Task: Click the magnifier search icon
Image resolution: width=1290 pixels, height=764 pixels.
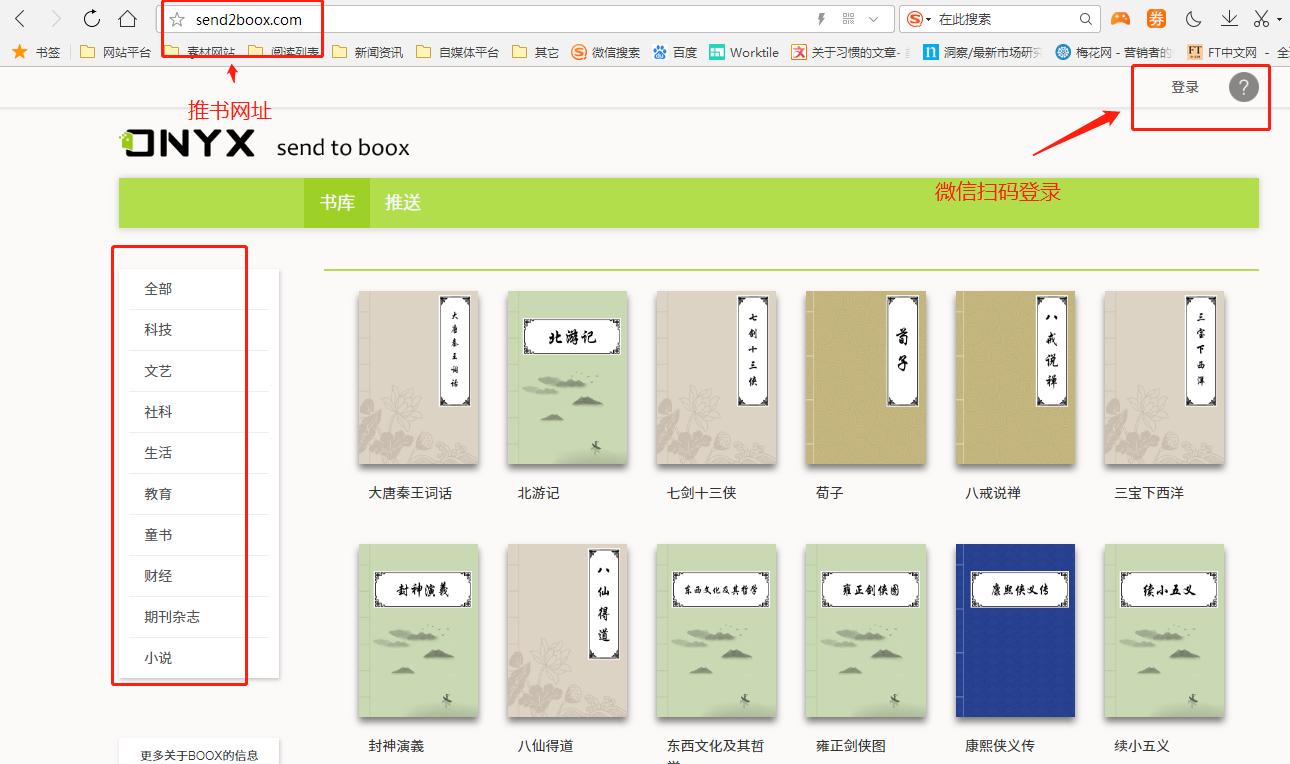Action: [1086, 19]
